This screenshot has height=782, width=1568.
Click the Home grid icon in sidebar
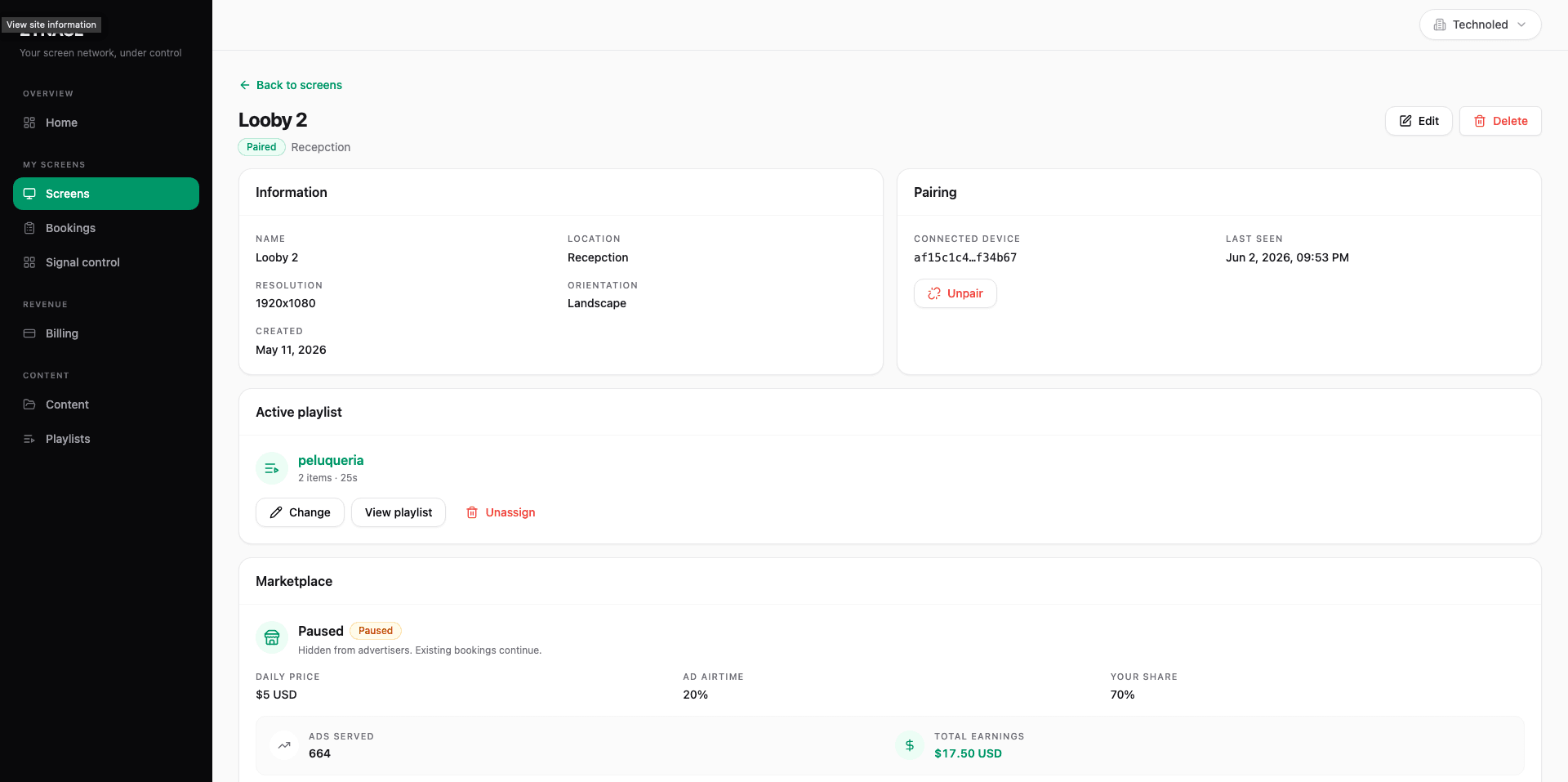point(29,123)
